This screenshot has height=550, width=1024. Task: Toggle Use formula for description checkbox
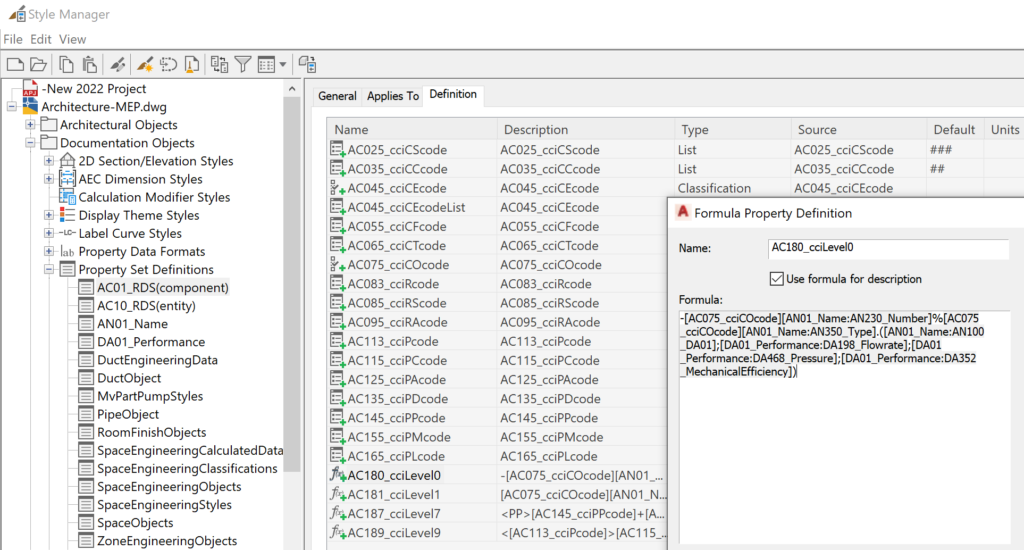(776, 279)
